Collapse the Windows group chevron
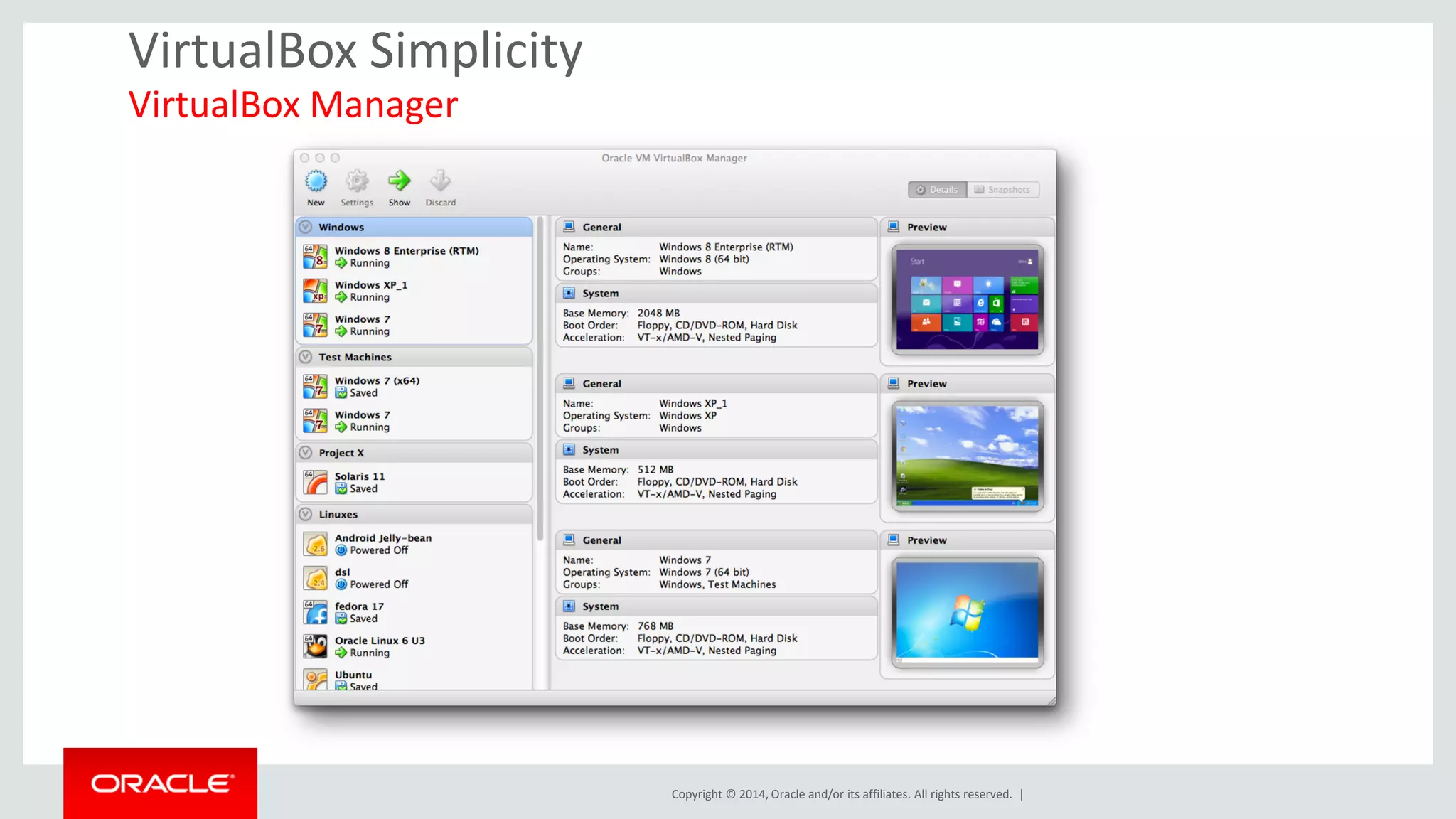Image resolution: width=1456 pixels, height=819 pixels. [306, 227]
